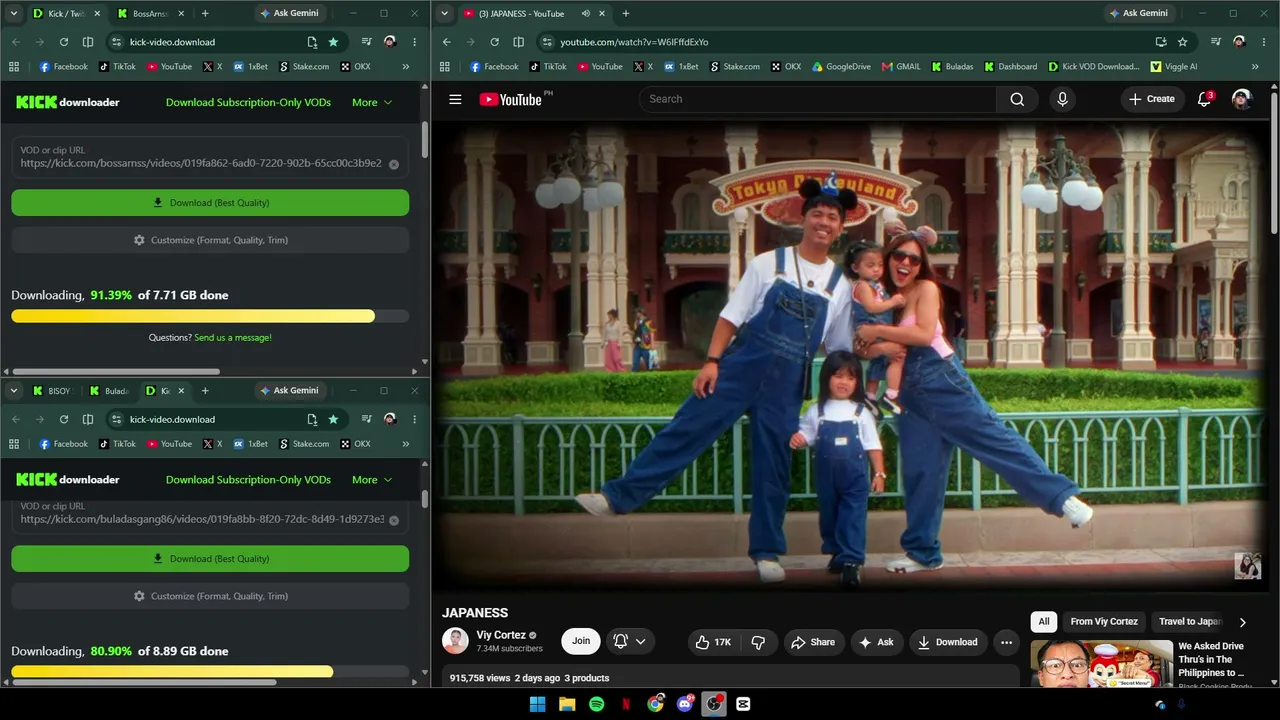This screenshot has width=1280, height=720.
Task: Open Chrome menu in the YouTube window
Action: click(x=1263, y=42)
